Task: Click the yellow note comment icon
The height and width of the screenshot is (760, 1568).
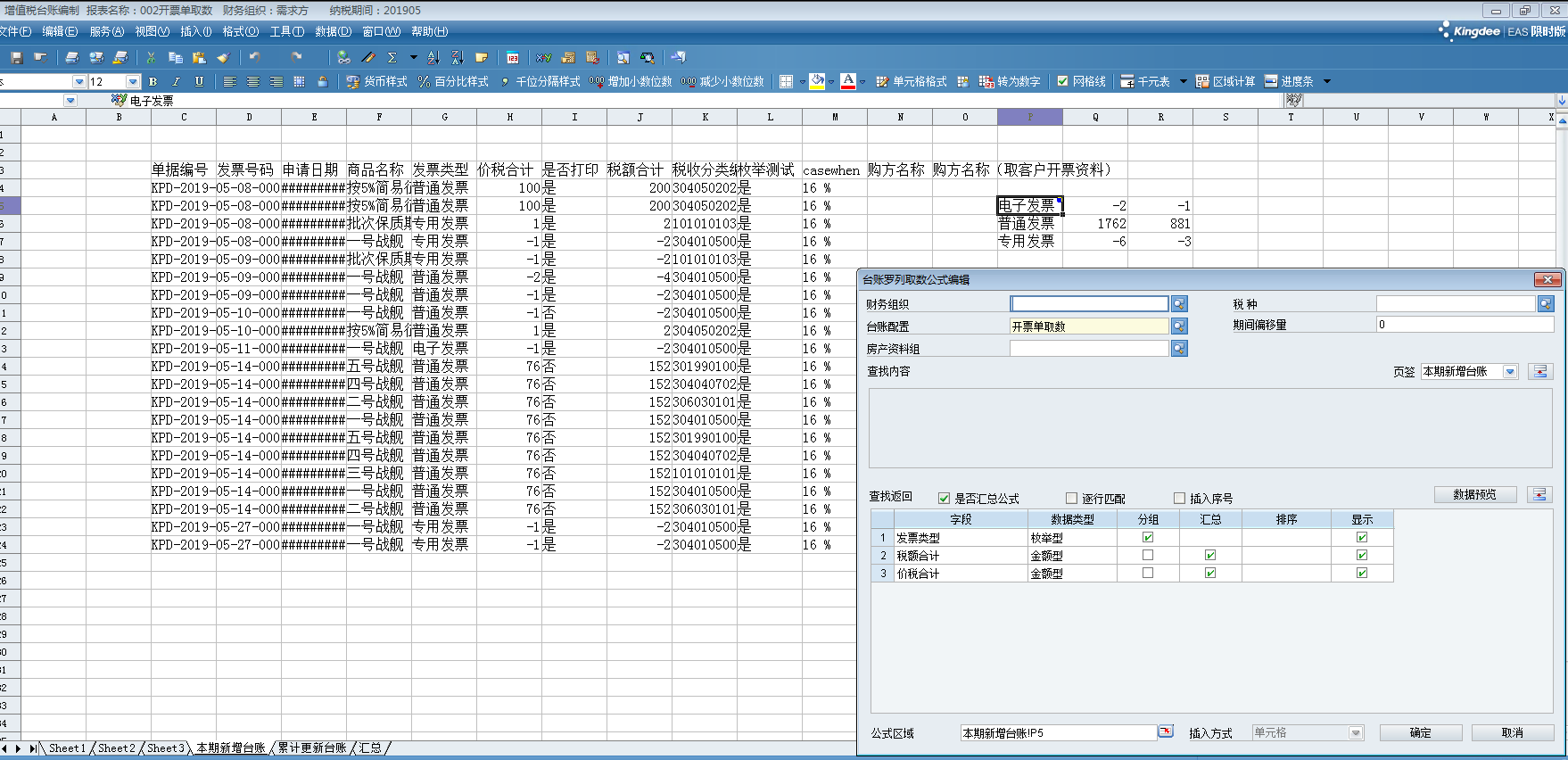Action: tap(482, 57)
